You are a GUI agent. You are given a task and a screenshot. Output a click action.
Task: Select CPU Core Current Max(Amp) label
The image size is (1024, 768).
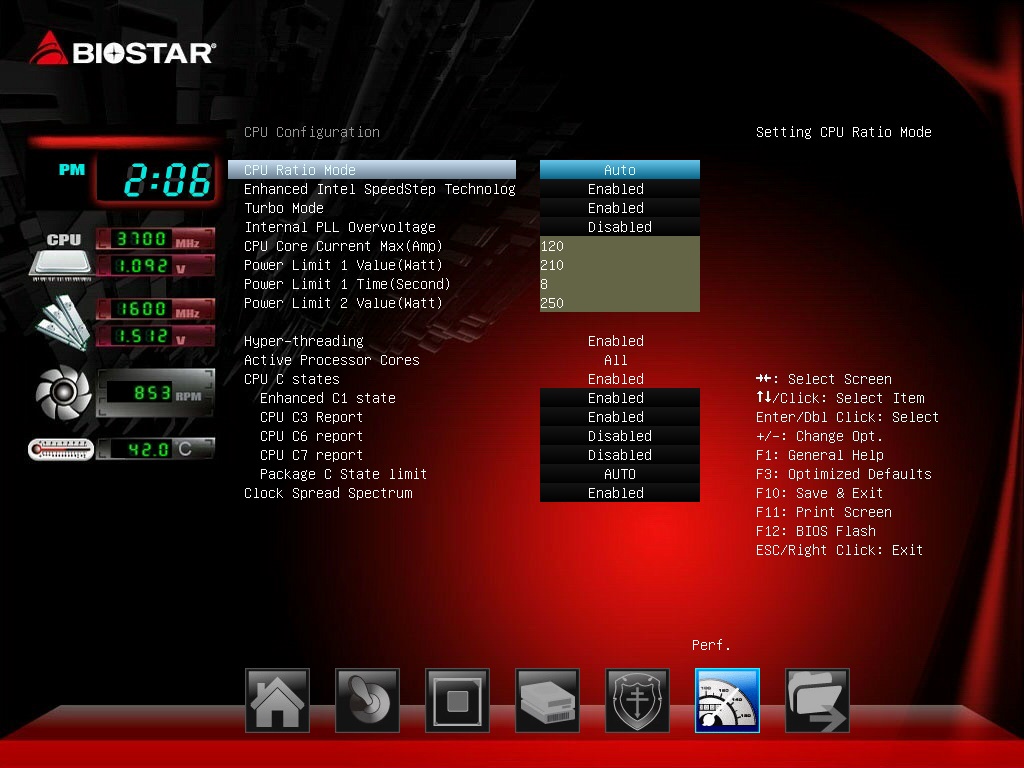344,246
